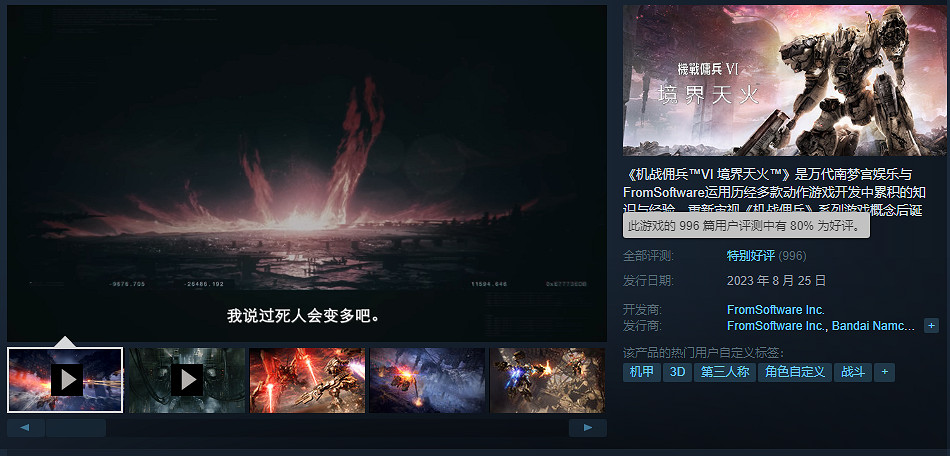Select the 机甲 tag
The height and width of the screenshot is (456, 950).
point(642,372)
